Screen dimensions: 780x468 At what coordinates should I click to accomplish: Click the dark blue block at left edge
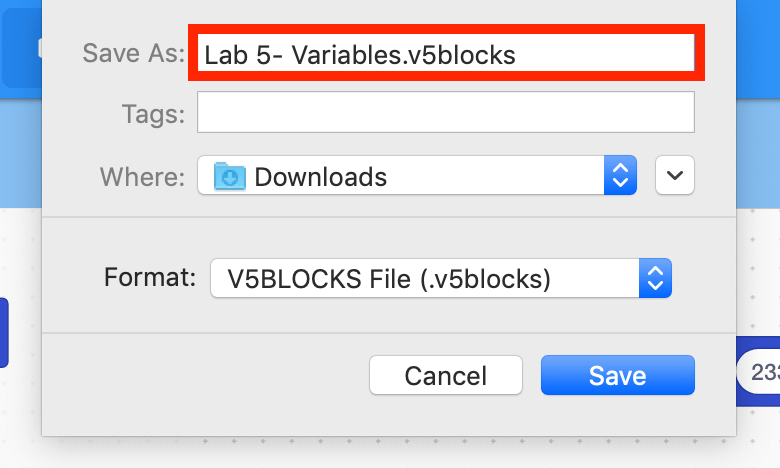(4, 333)
